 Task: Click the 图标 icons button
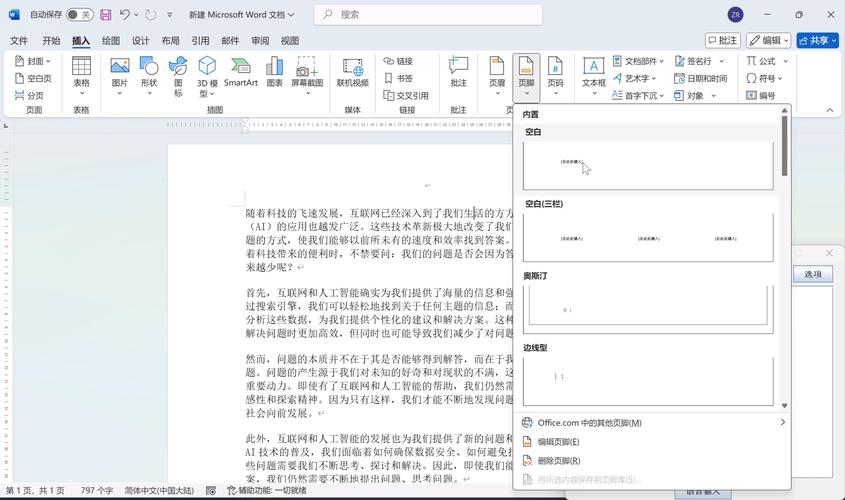pyautogui.click(x=178, y=76)
